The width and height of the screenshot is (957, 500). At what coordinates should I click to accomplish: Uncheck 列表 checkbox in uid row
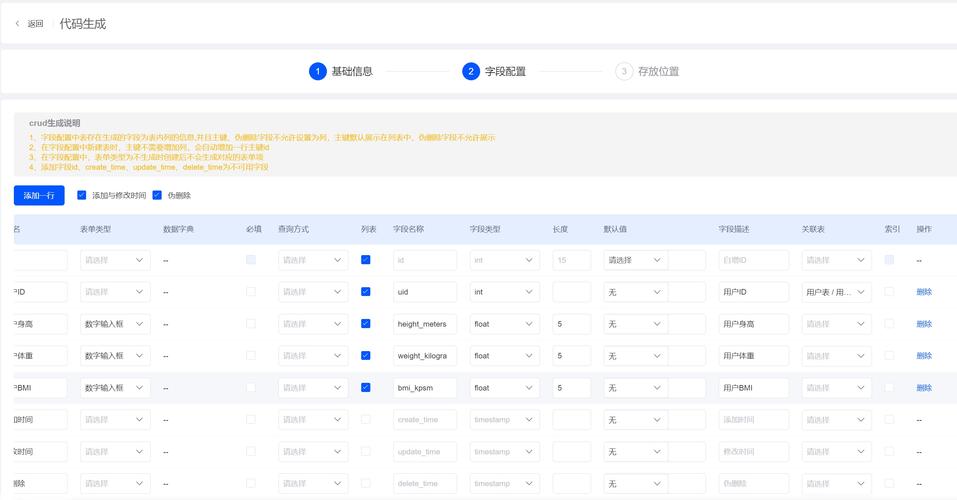click(366, 292)
